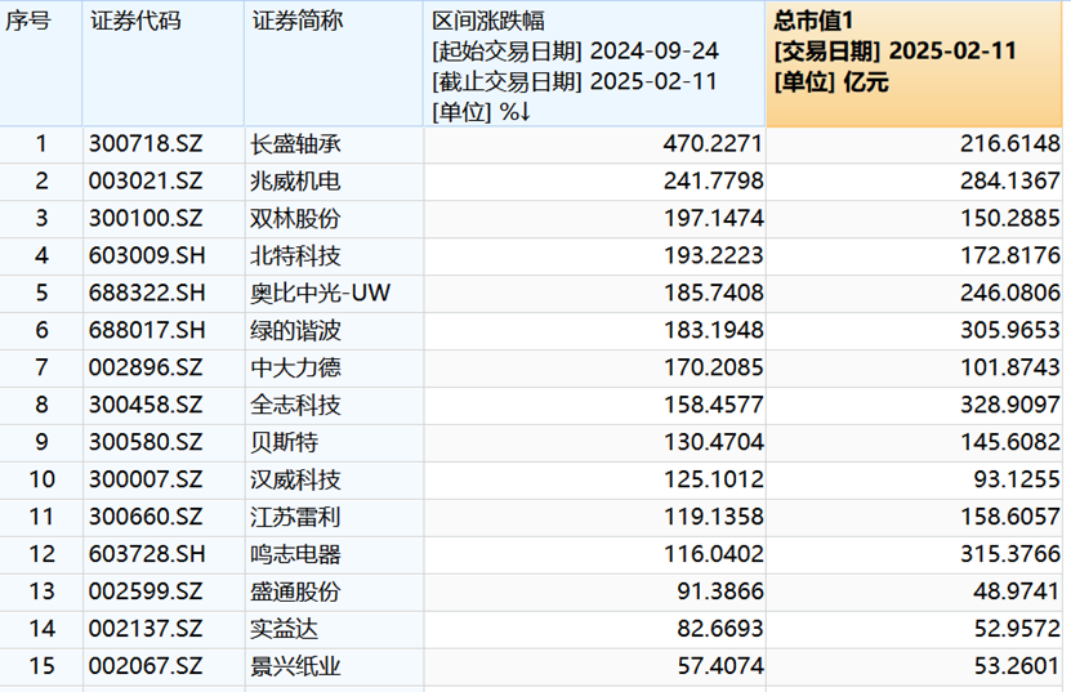Click the change value 119.1358
The height and width of the screenshot is (693, 1072).
[713, 517]
